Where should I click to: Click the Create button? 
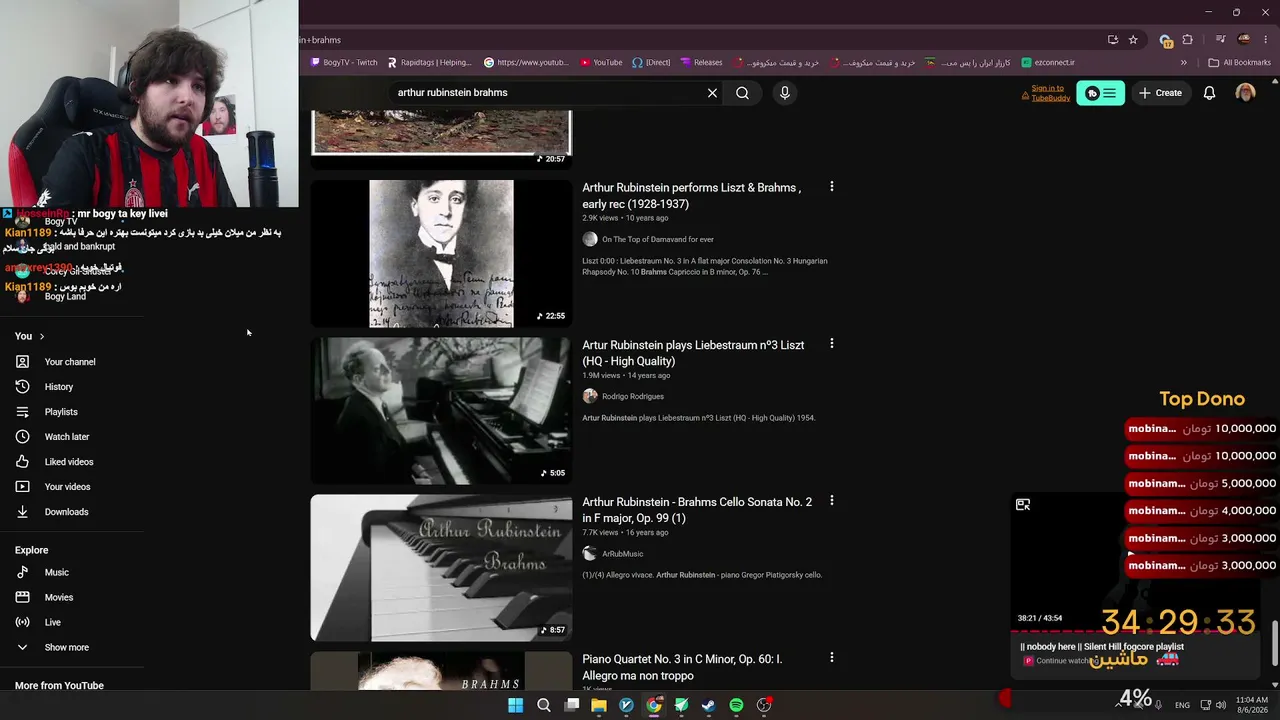pyautogui.click(x=1160, y=93)
